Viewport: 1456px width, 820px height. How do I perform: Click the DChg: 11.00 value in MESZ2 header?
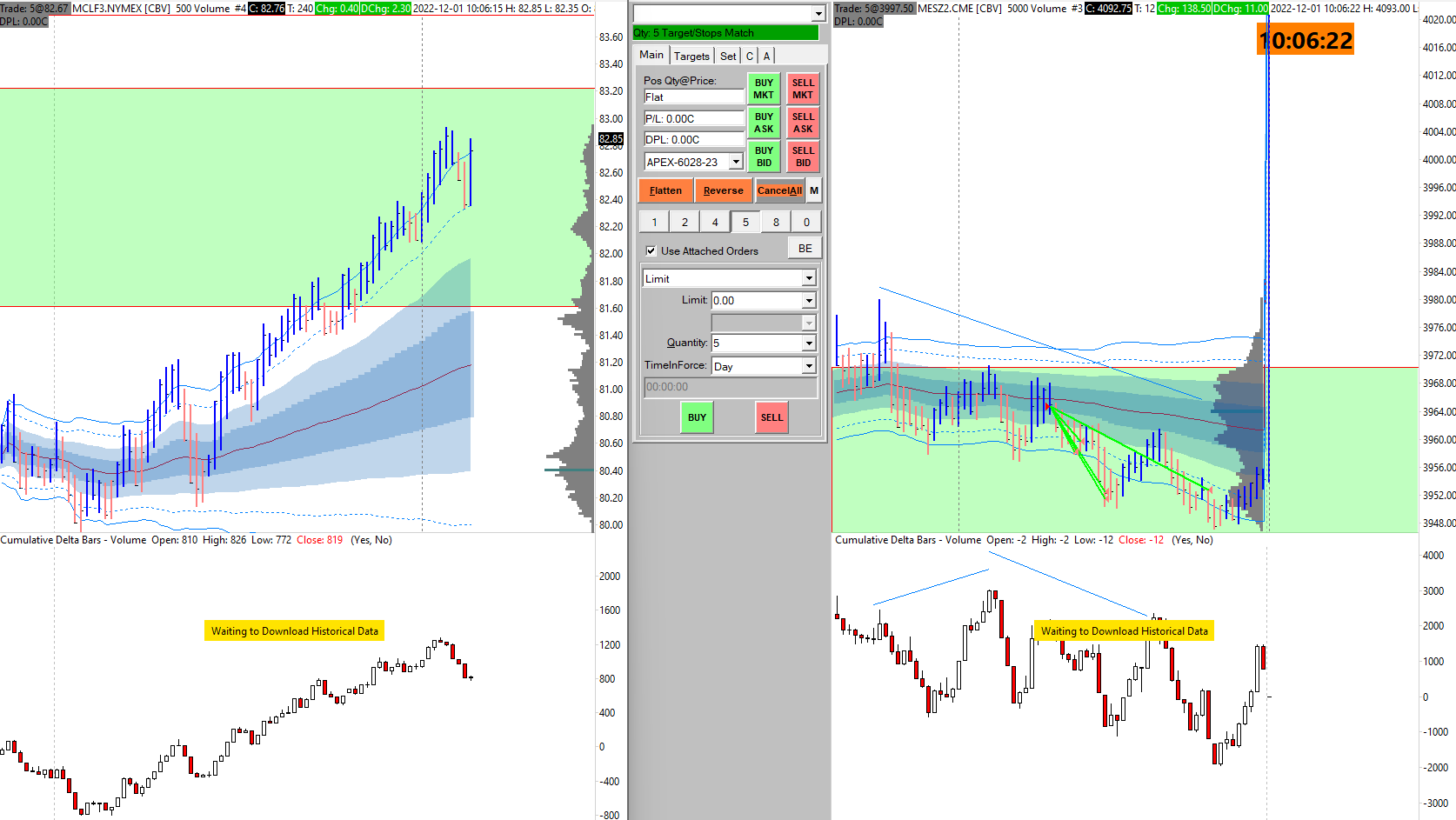(1240, 9)
